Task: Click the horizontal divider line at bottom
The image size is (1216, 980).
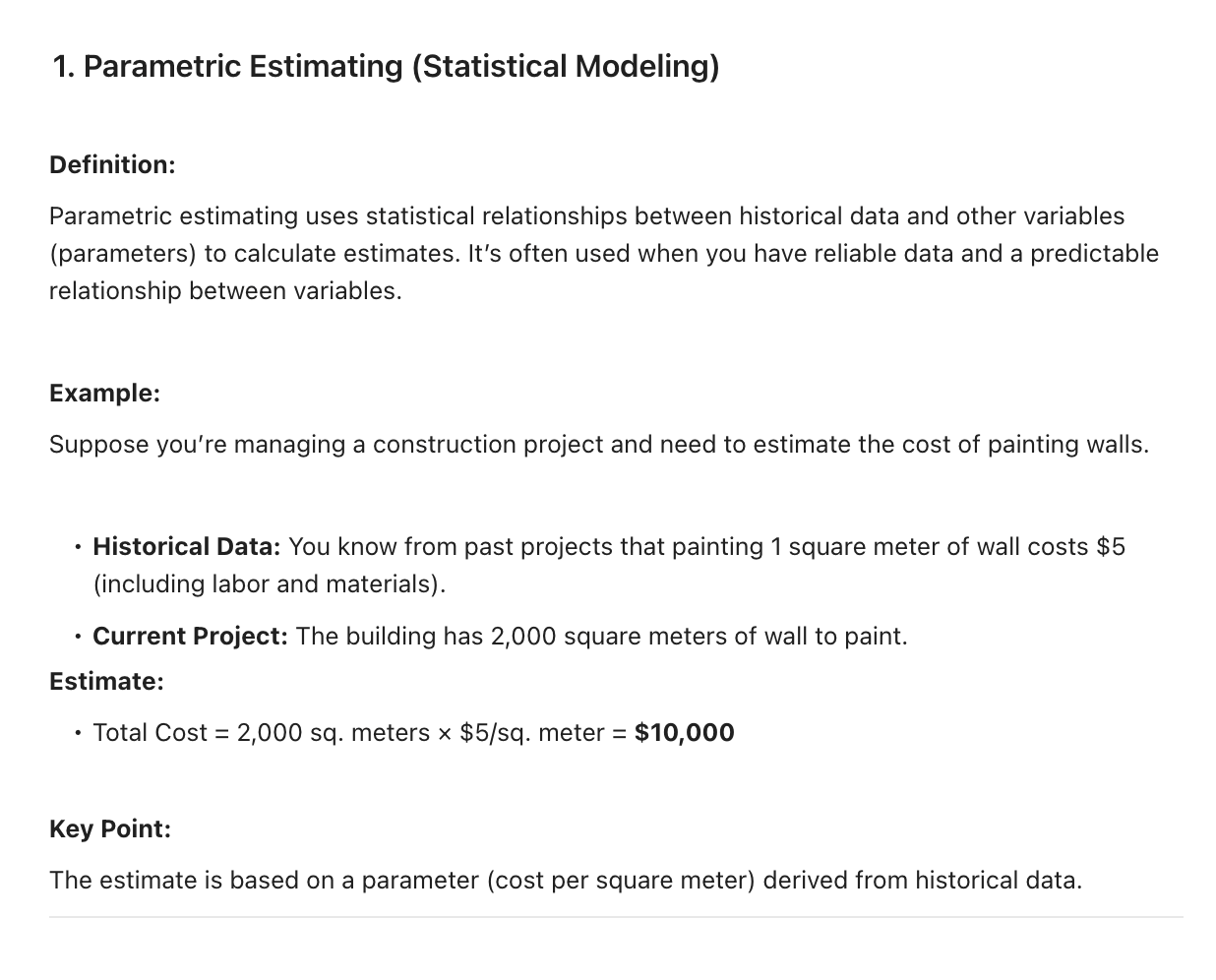Action: tap(616, 917)
